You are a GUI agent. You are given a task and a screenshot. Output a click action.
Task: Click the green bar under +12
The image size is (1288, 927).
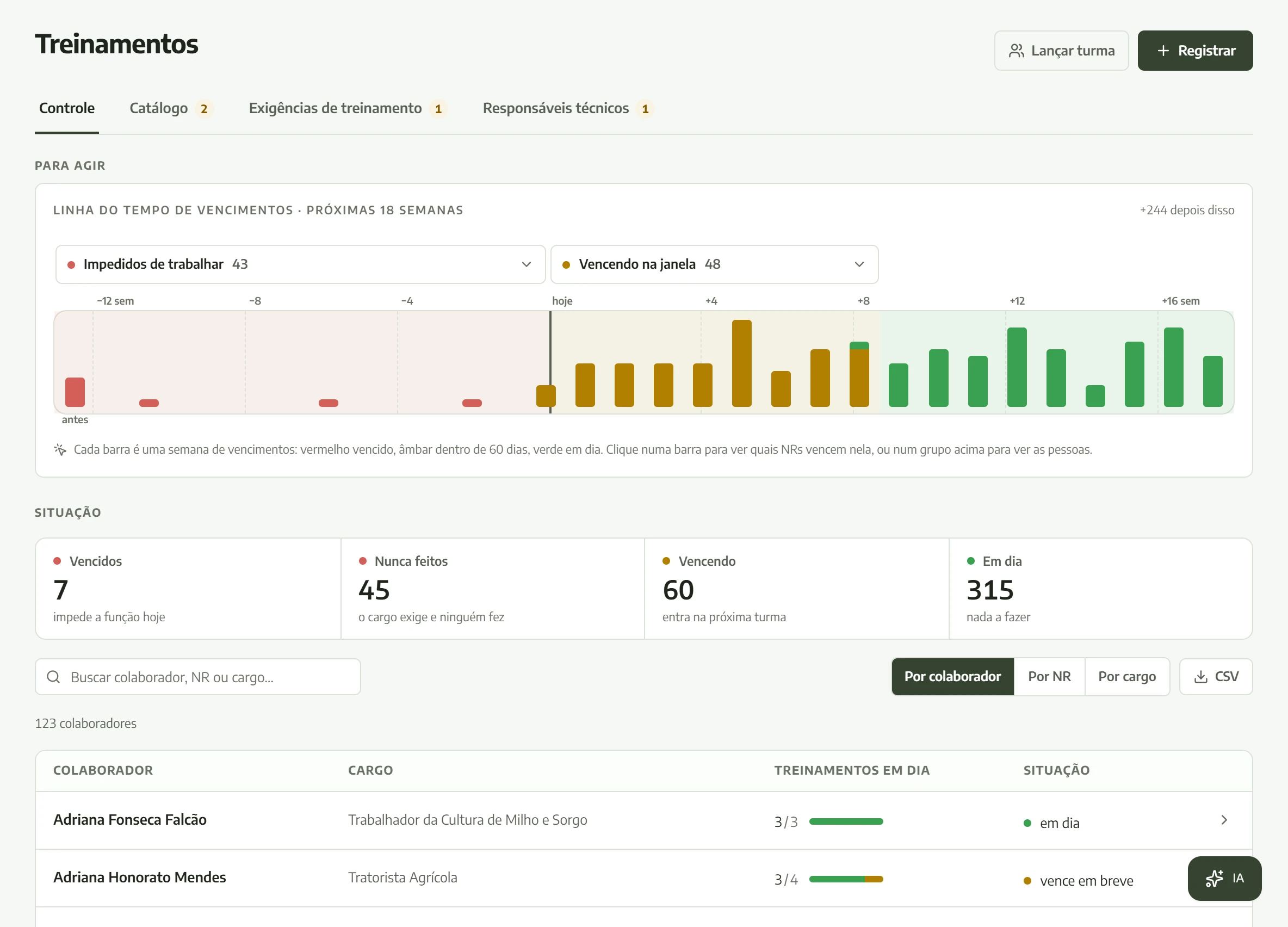pyautogui.click(x=1017, y=367)
